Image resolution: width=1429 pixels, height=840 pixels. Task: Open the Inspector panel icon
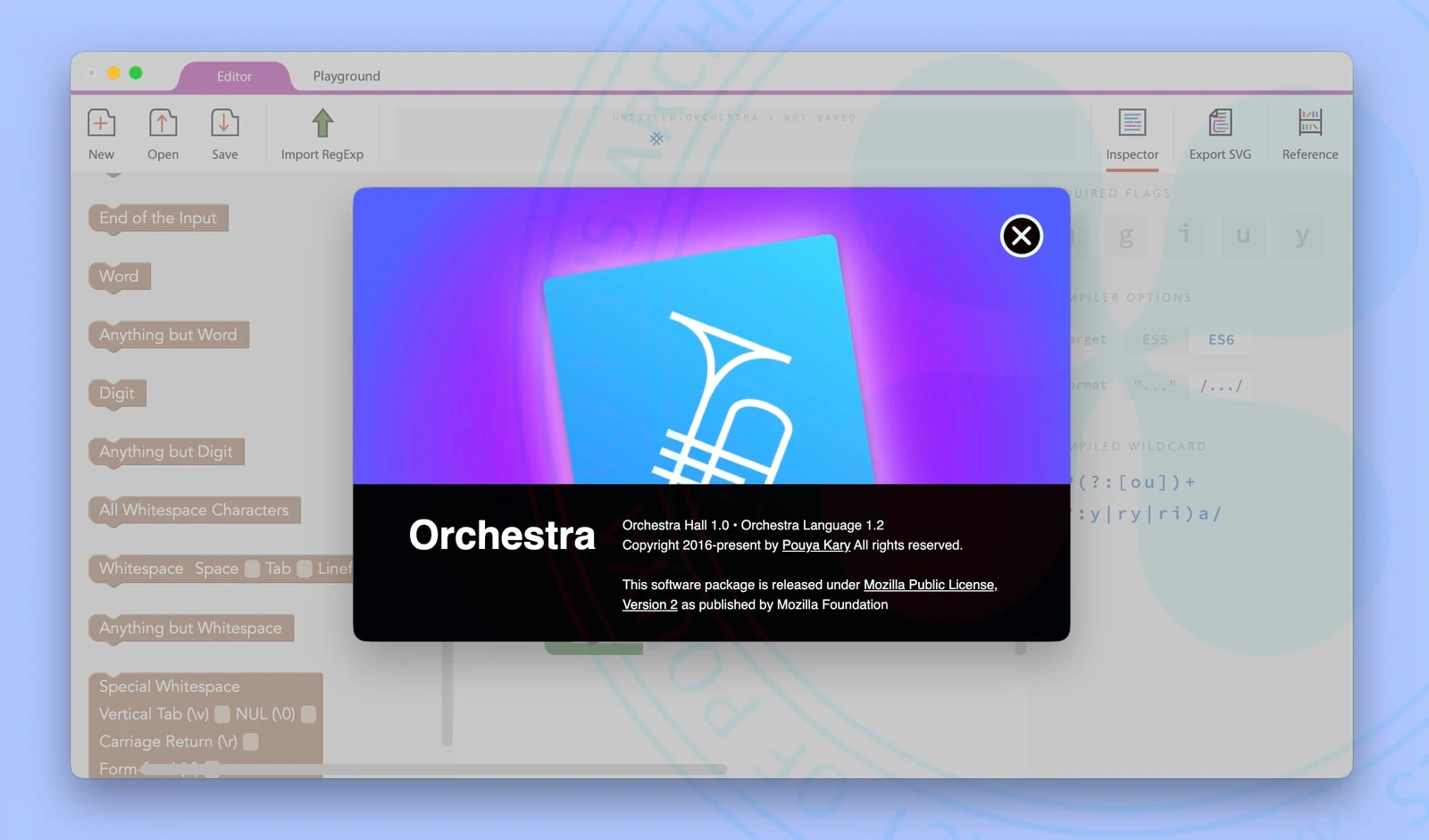pyautogui.click(x=1132, y=122)
